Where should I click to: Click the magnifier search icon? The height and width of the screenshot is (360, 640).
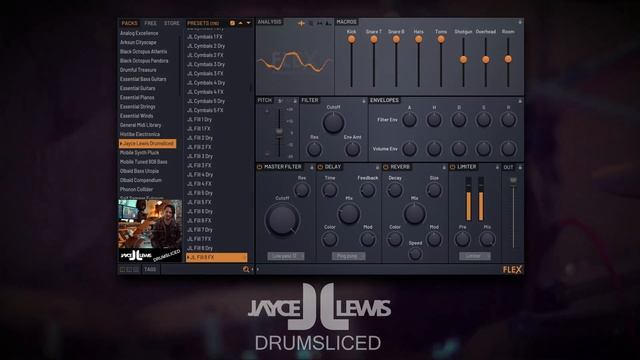point(246,269)
